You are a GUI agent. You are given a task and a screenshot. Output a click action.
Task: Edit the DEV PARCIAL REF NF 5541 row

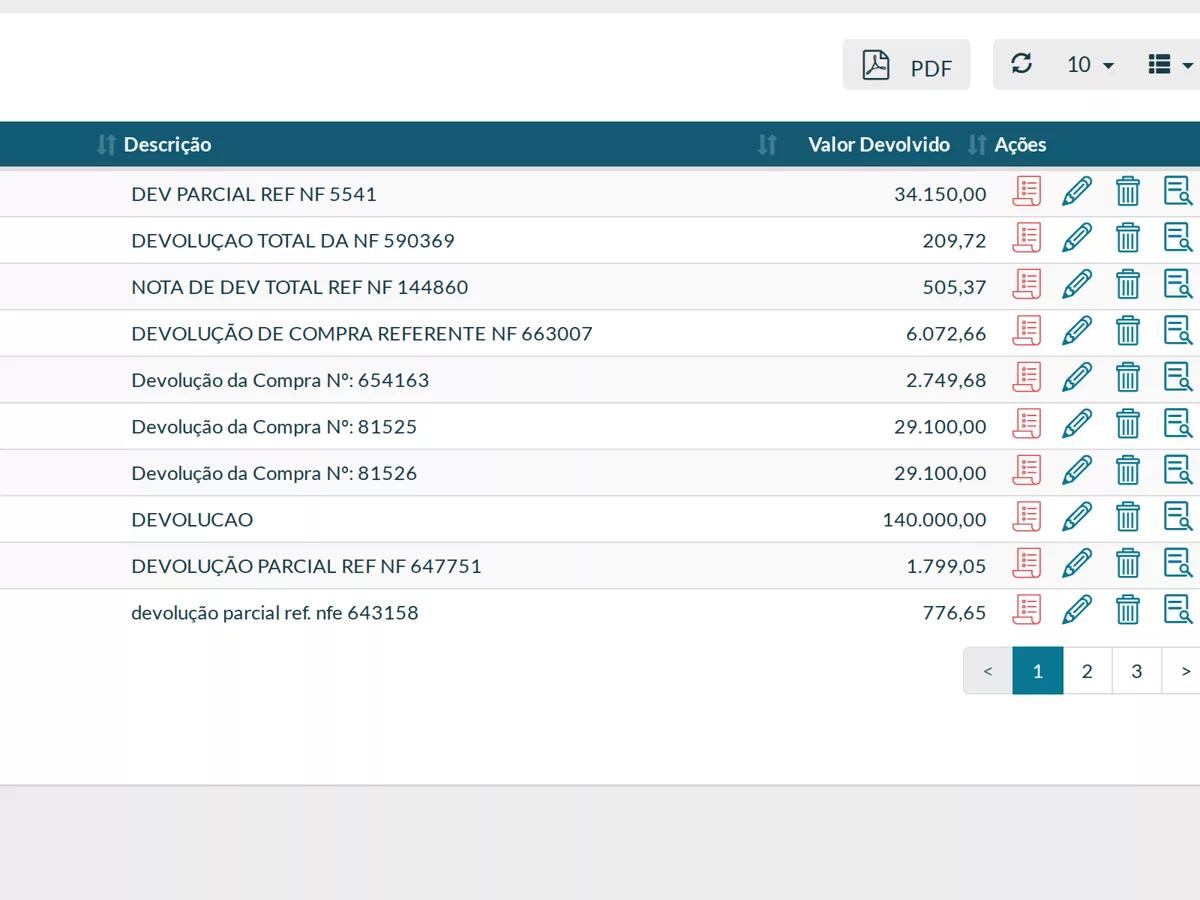point(1077,191)
